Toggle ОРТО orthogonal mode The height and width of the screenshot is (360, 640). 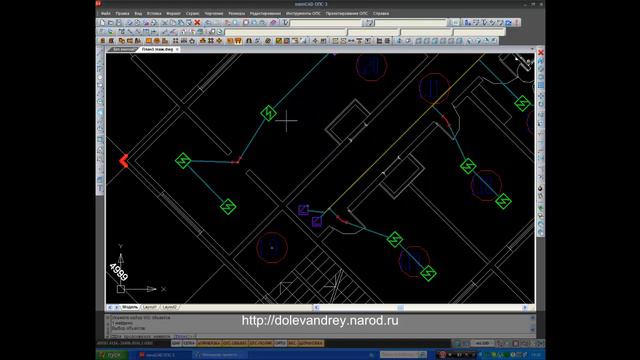280,343
